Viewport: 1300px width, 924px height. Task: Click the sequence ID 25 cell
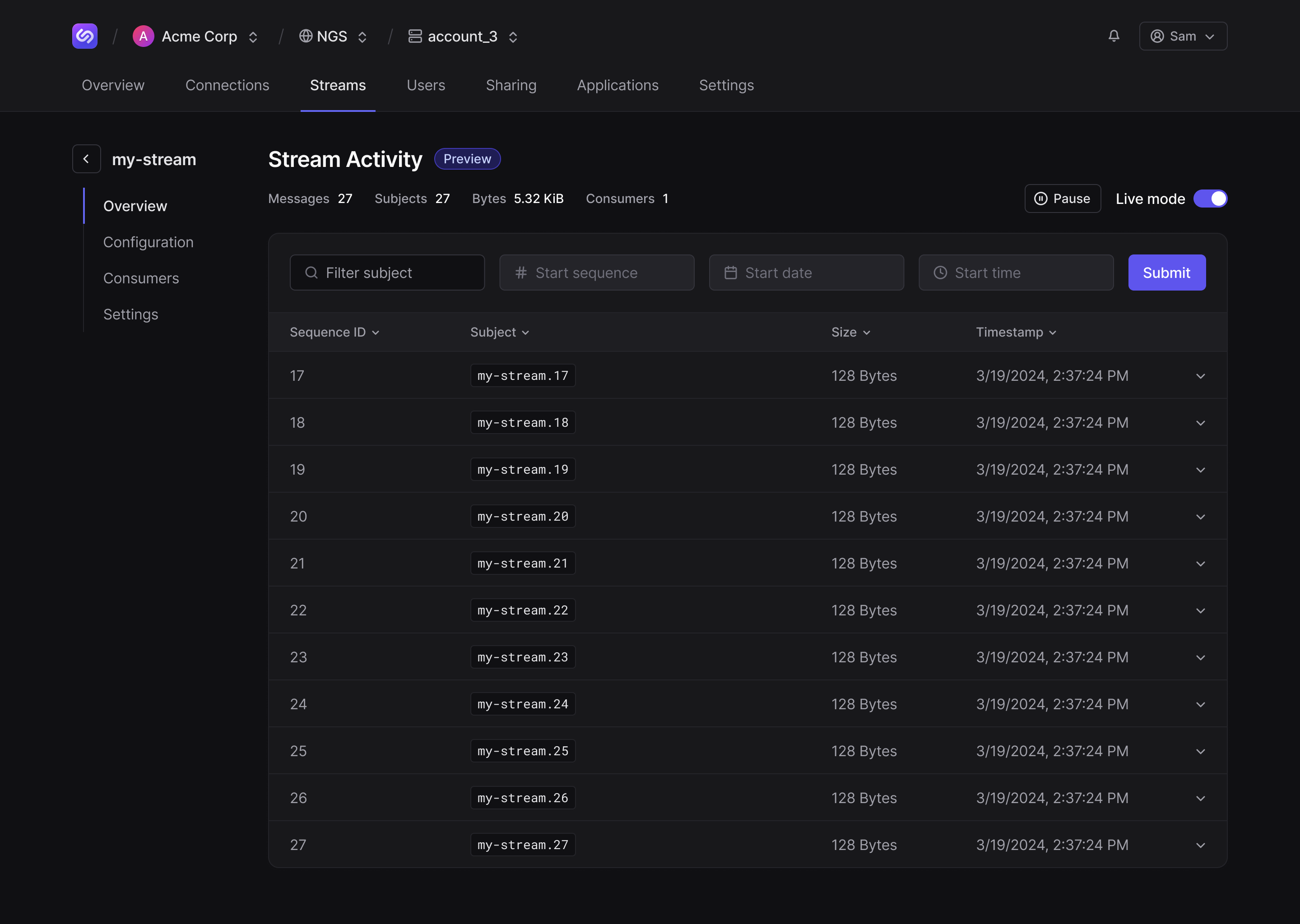(298, 751)
